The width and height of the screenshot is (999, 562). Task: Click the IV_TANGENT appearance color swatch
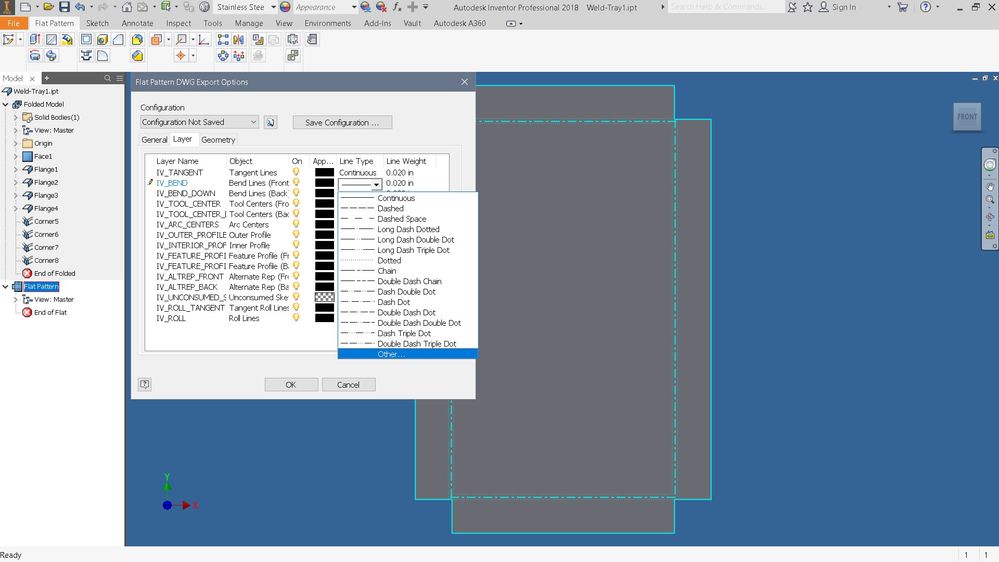click(x=324, y=172)
